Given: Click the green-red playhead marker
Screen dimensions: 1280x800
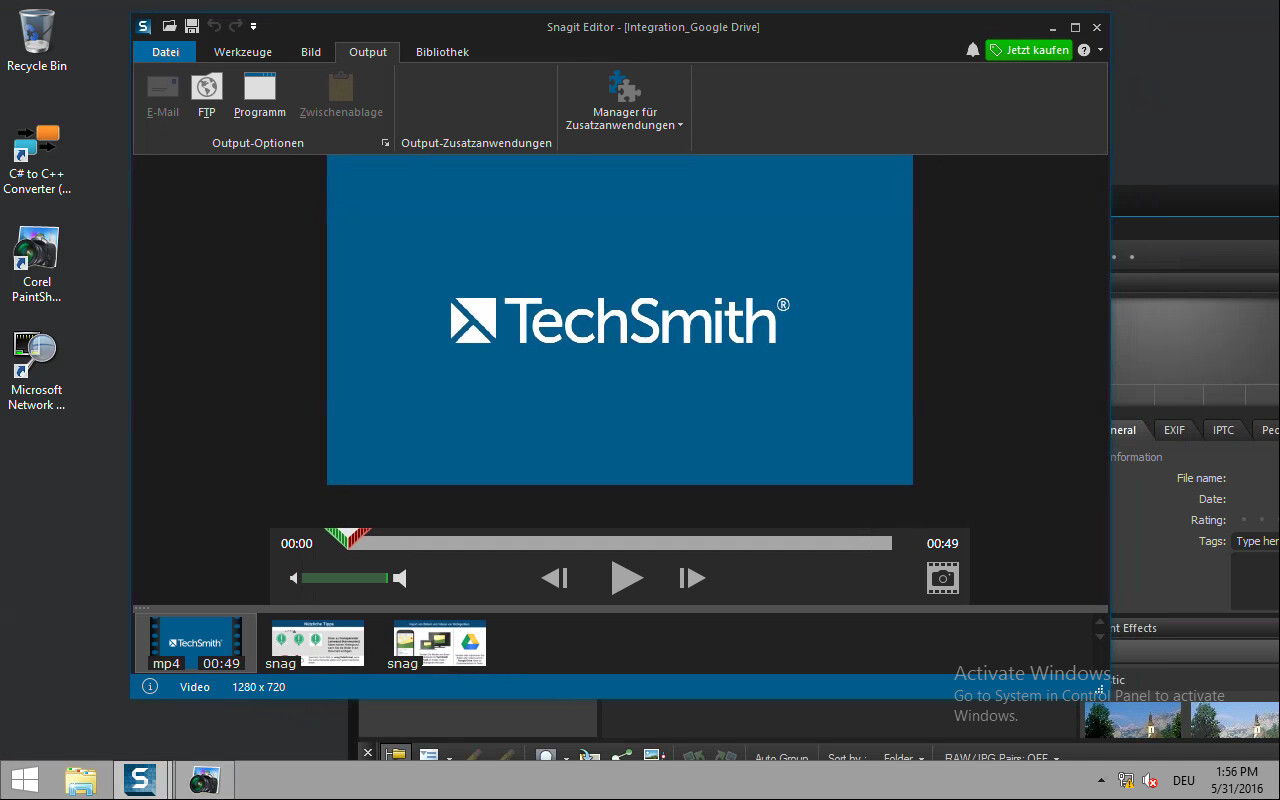Looking at the screenshot, I should pyautogui.click(x=348, y=538).
